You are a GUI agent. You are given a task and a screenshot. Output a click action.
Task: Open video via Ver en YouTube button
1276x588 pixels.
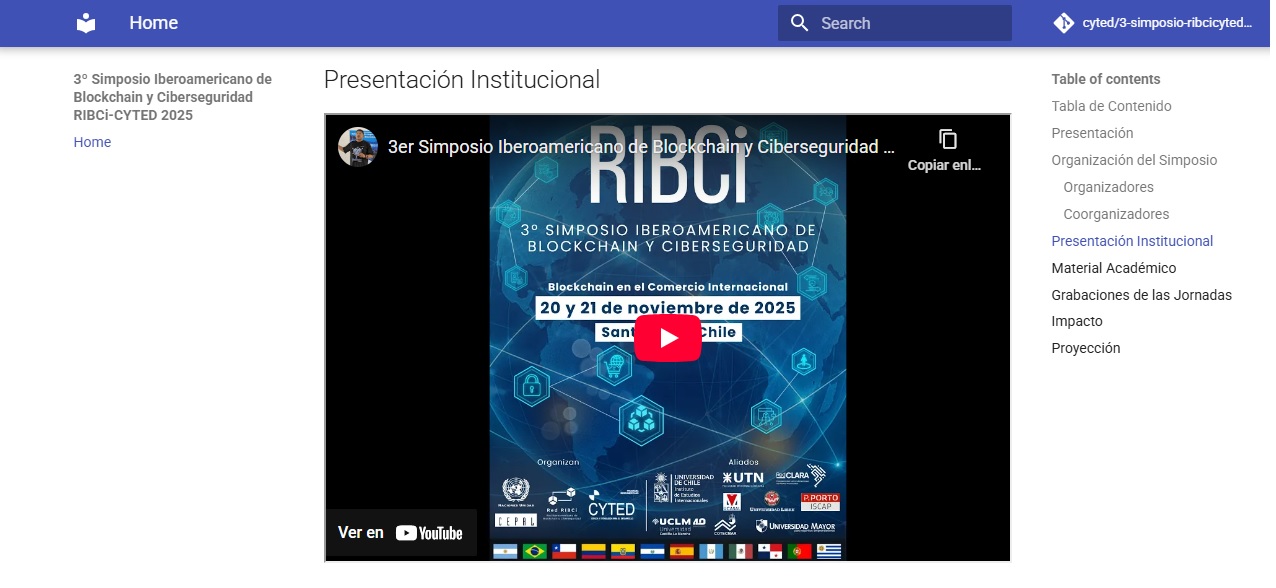click(401, 533)
